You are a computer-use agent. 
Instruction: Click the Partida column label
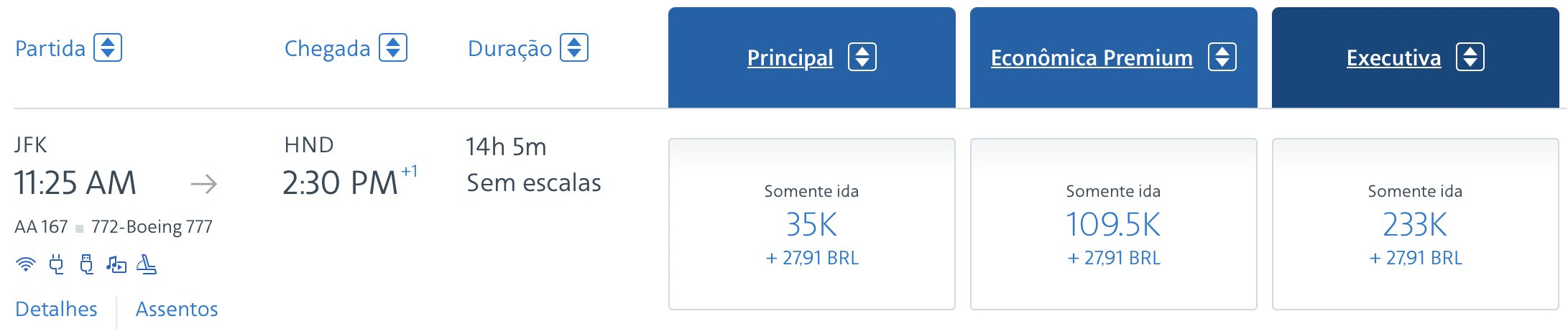pos(50,48)
